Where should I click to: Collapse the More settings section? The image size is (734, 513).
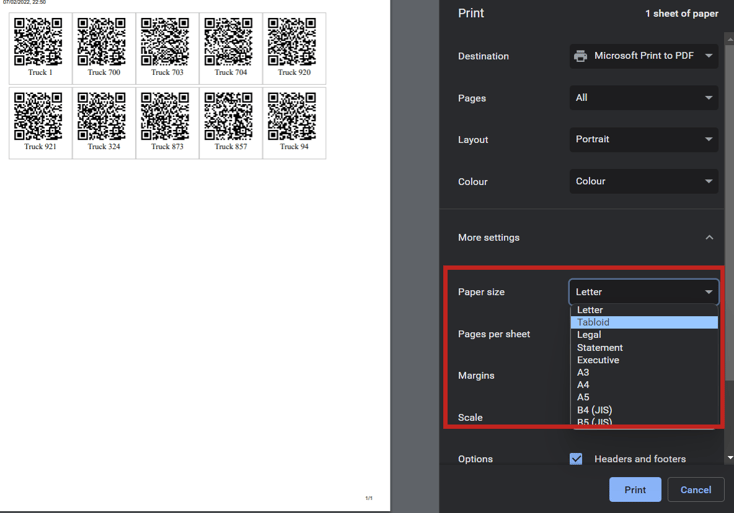(709, 237)
